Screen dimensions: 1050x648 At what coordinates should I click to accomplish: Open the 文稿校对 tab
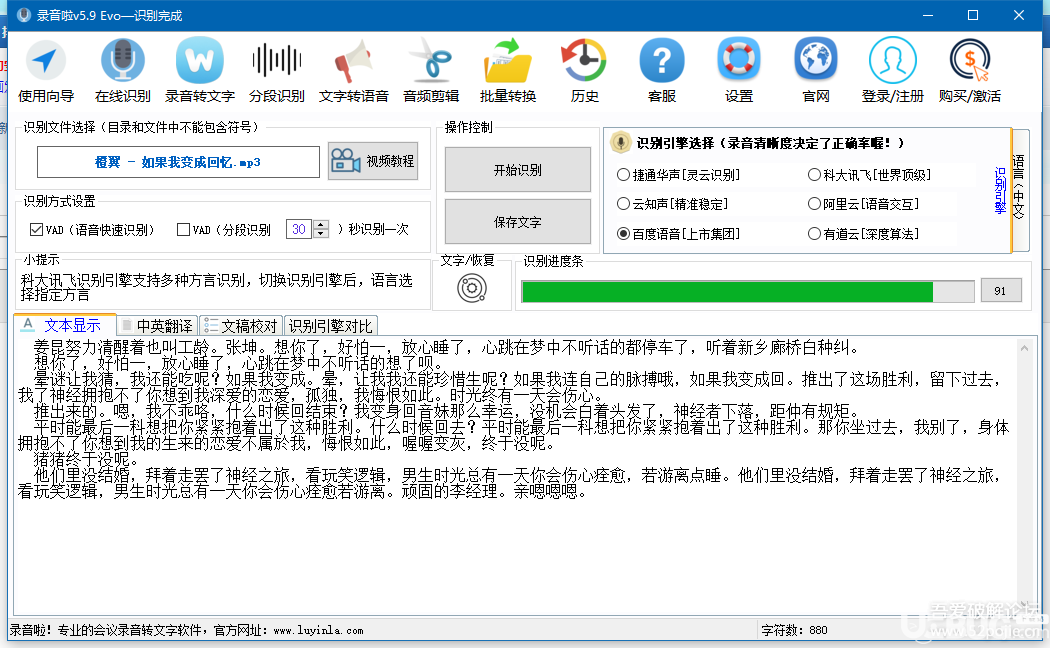coord(241,326)
